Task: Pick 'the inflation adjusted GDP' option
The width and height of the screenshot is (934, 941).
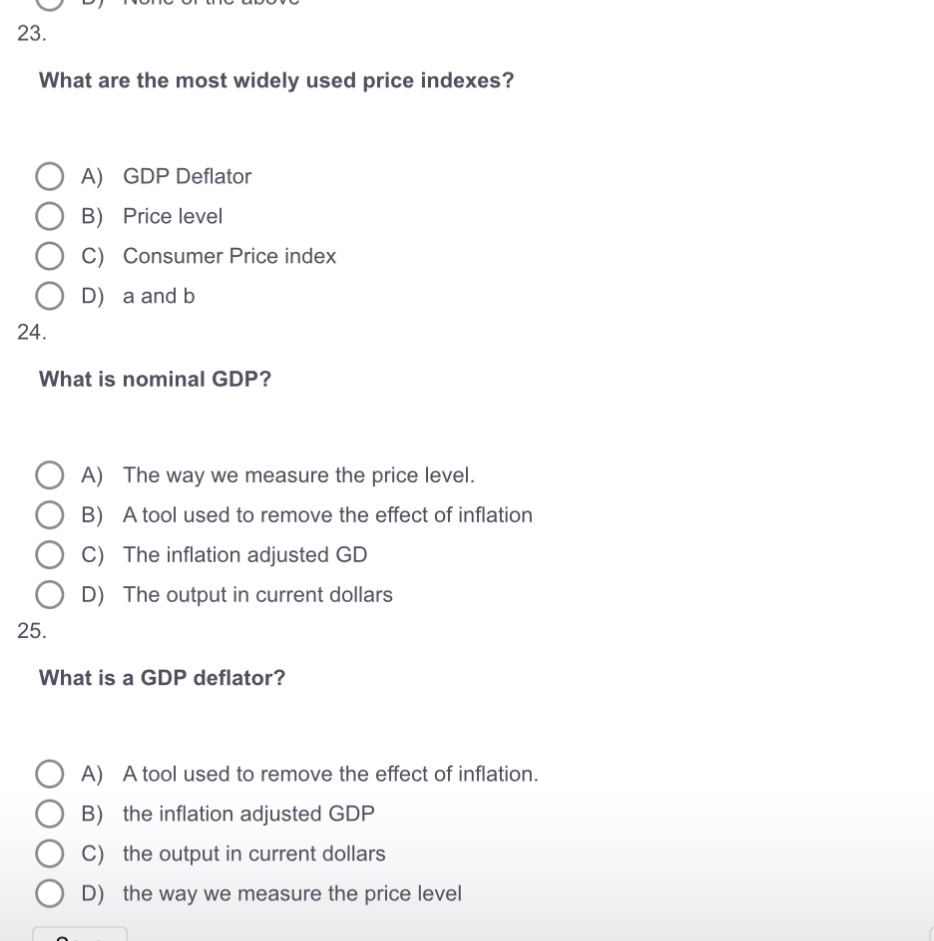Action: click(49, 813)
